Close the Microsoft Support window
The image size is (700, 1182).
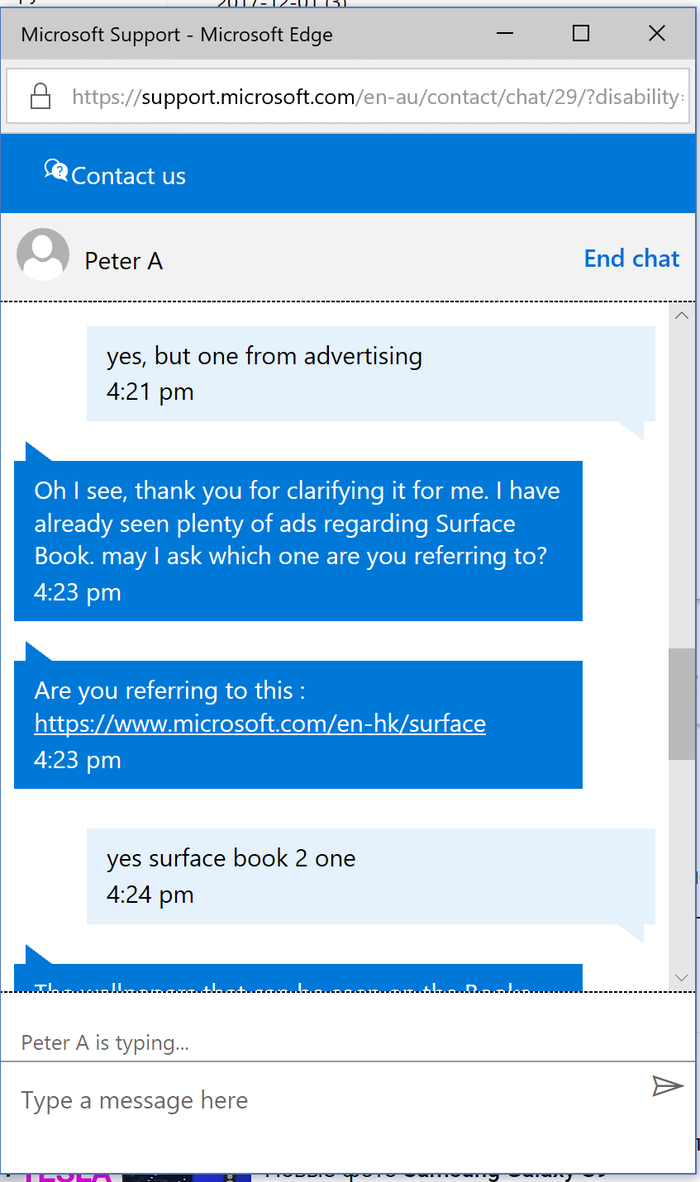click(x=657, y=34)
